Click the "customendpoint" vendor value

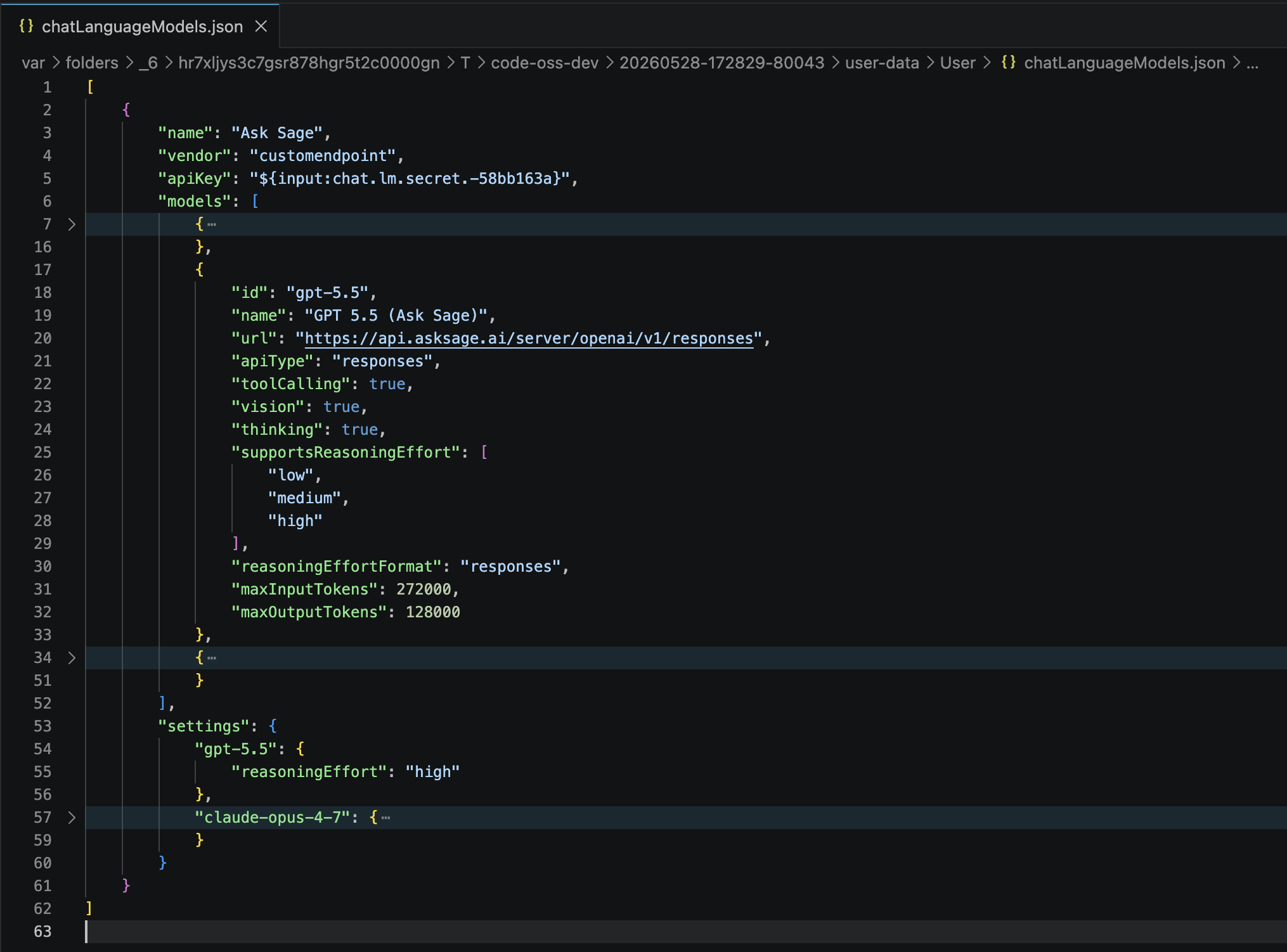click(x=323, y=156)
